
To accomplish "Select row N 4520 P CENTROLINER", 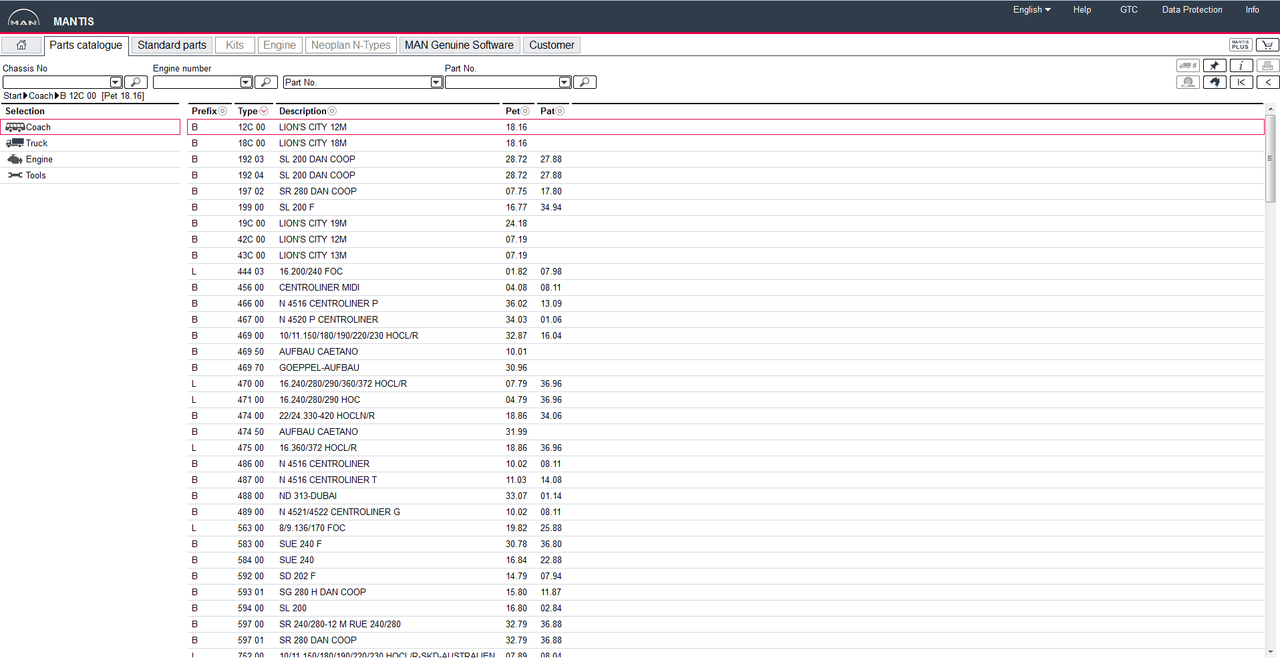I will pos(726,319).
